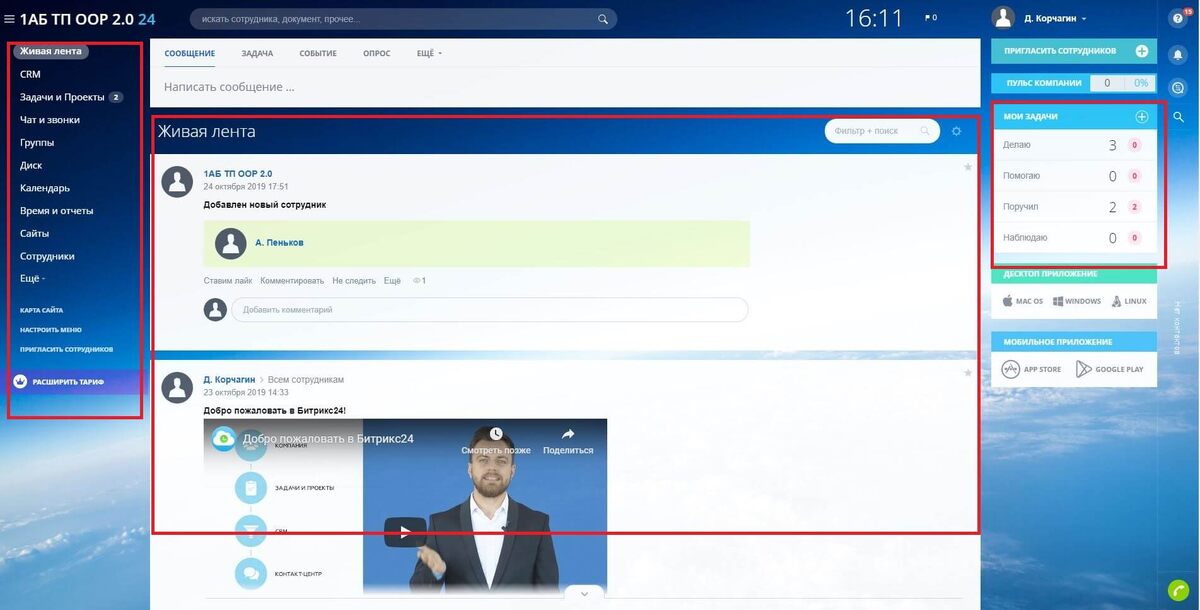Play the welcome video

pos(405,531)
